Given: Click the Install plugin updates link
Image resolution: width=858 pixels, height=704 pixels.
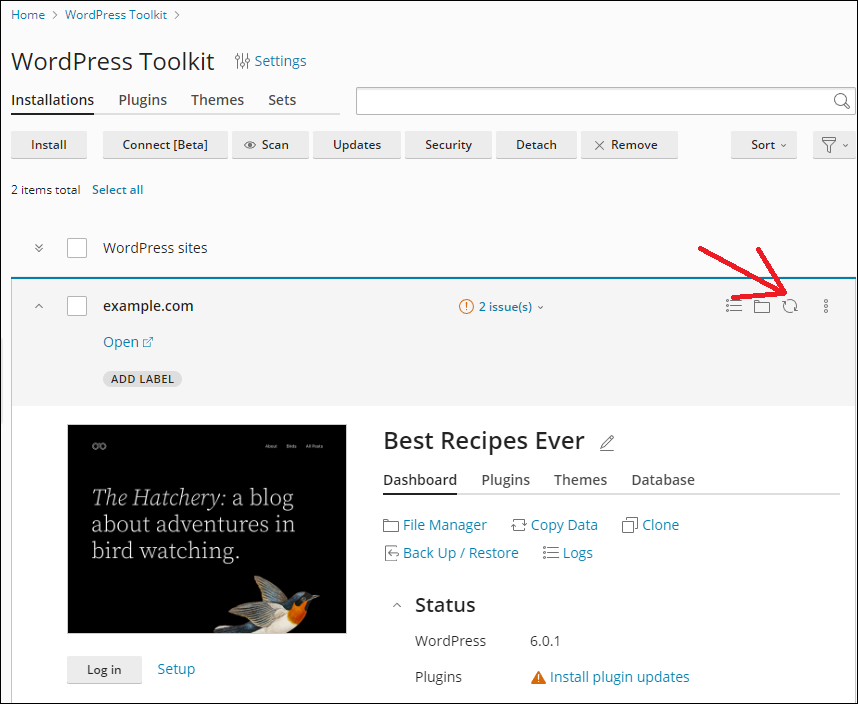Looking at the screenshot, I should (619, 677).
